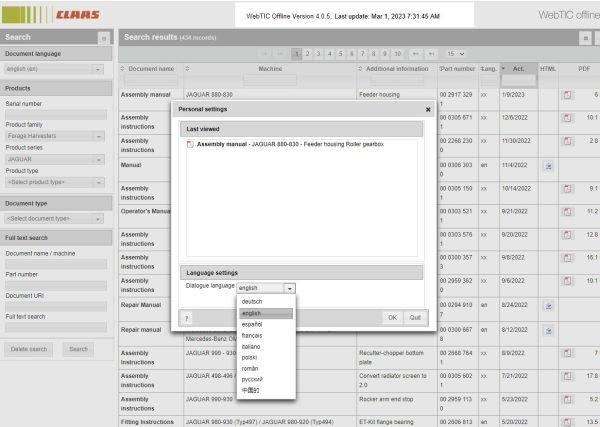The width and height of the screenshot is (600, 427).
Task: Click the Search button in sidebar
Action: coord(78,349)
